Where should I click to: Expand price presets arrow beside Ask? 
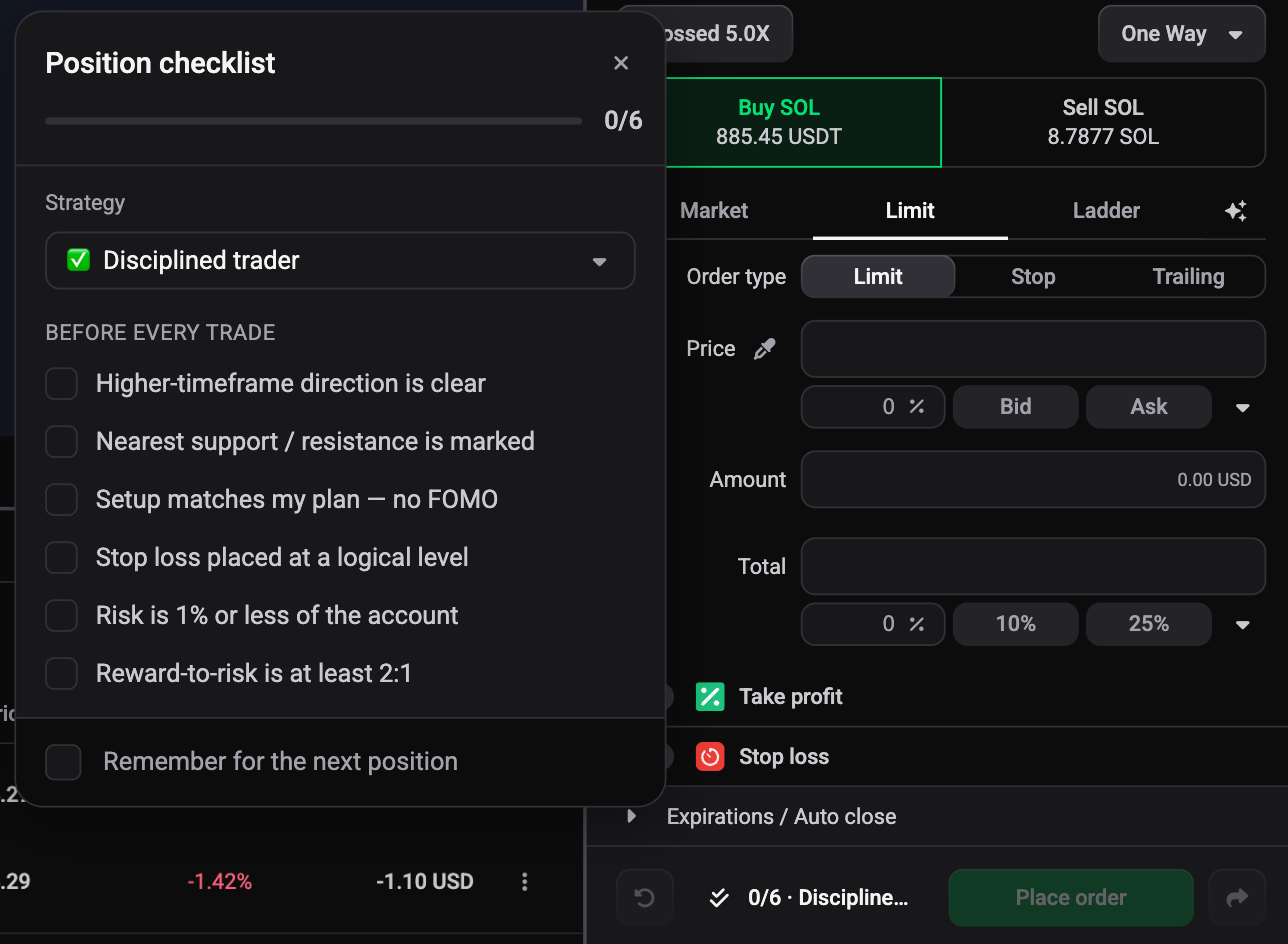pos(1243,407)
